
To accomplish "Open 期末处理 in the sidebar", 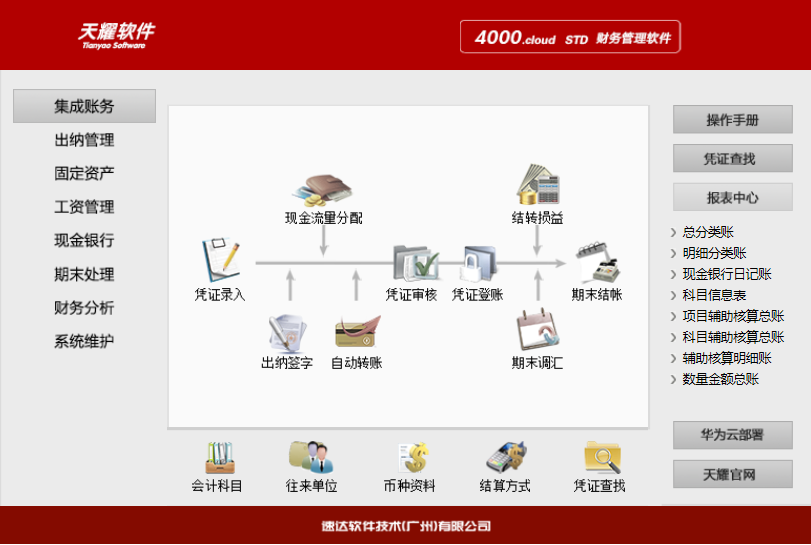I will (84, 274).
